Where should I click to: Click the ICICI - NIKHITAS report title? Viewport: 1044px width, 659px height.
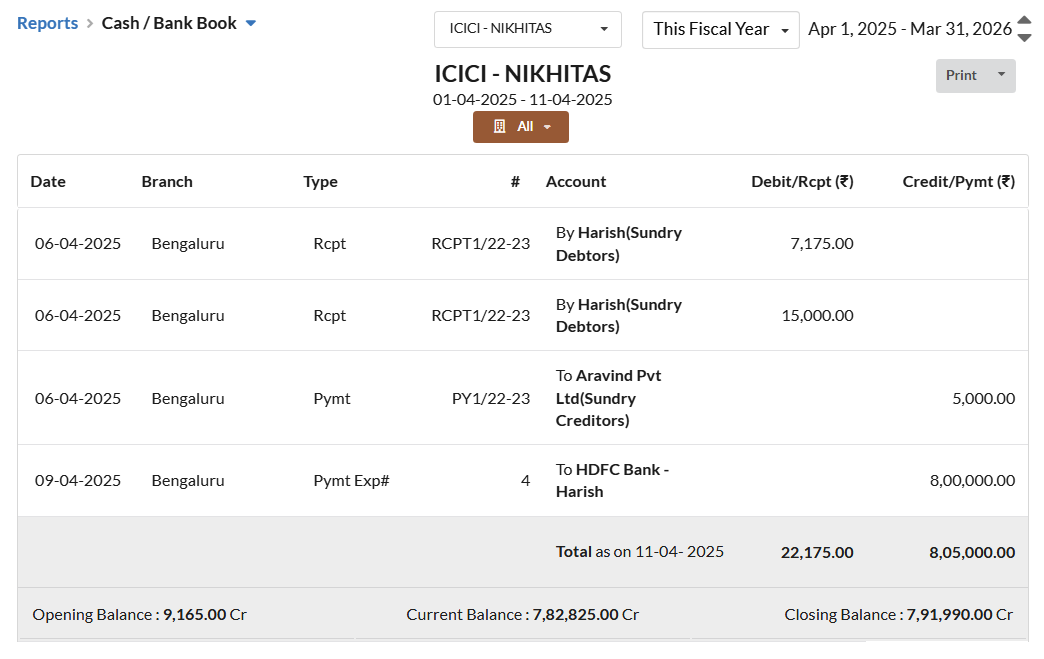523,73
